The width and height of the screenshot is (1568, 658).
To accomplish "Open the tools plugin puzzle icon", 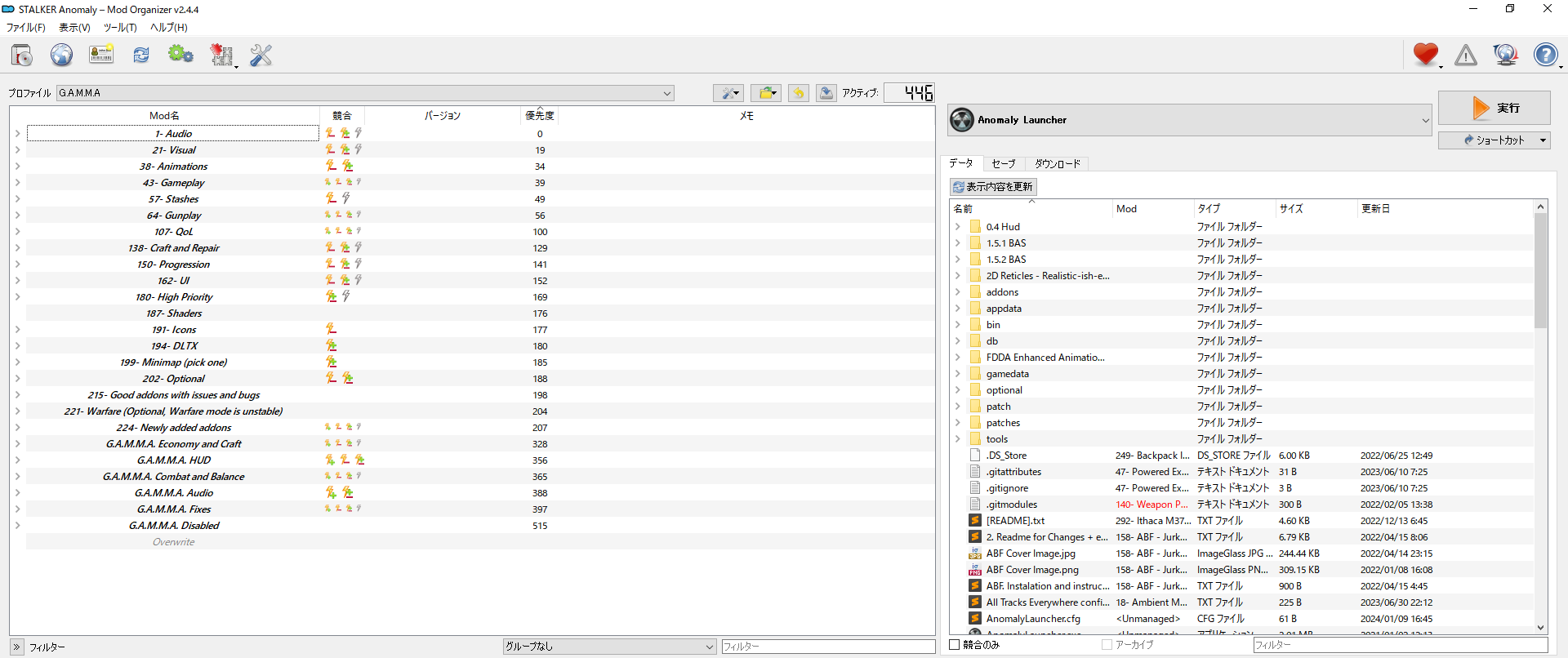I will 221,55.
